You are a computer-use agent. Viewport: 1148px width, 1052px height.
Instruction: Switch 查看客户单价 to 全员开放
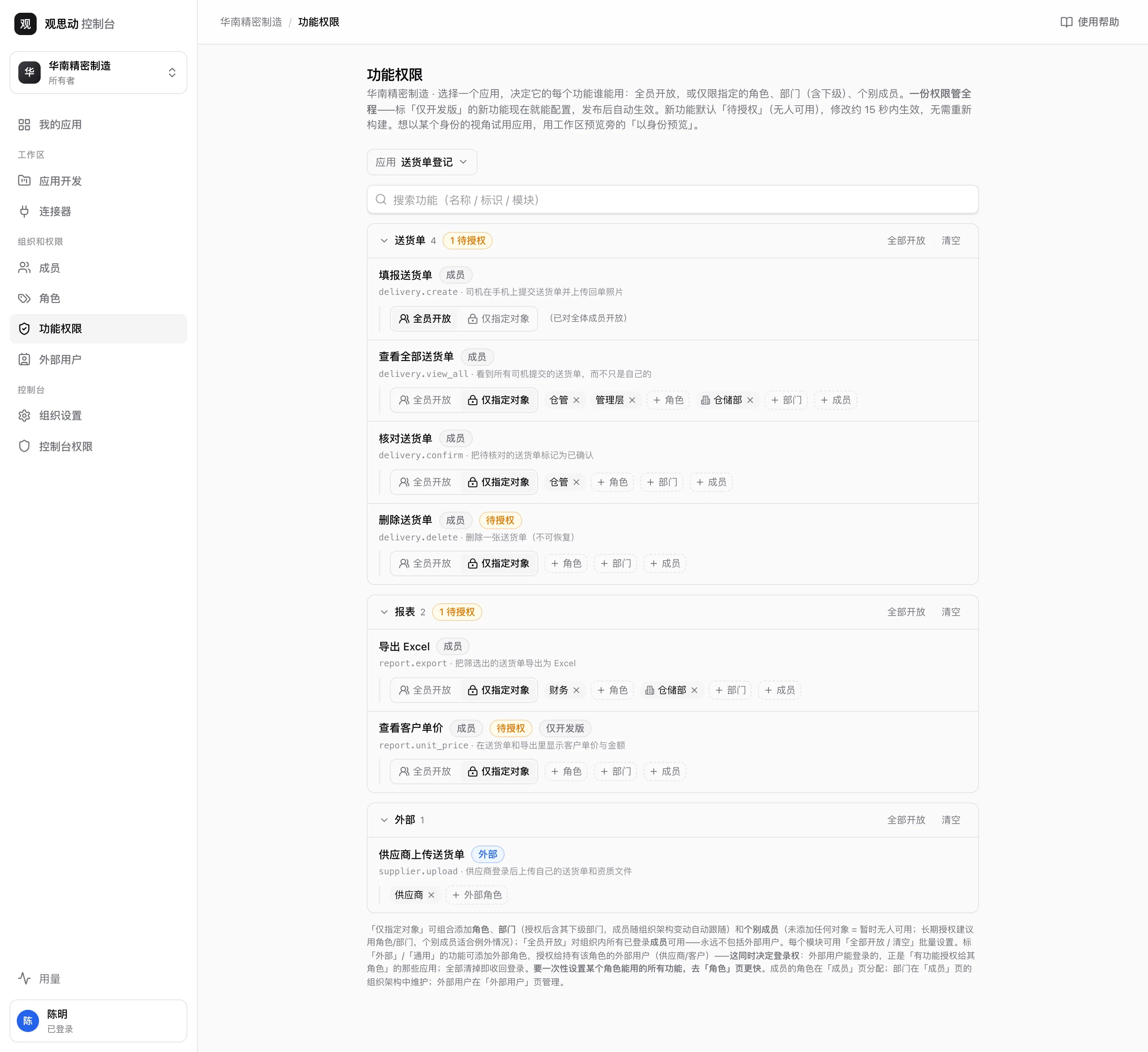click(425, 771)
